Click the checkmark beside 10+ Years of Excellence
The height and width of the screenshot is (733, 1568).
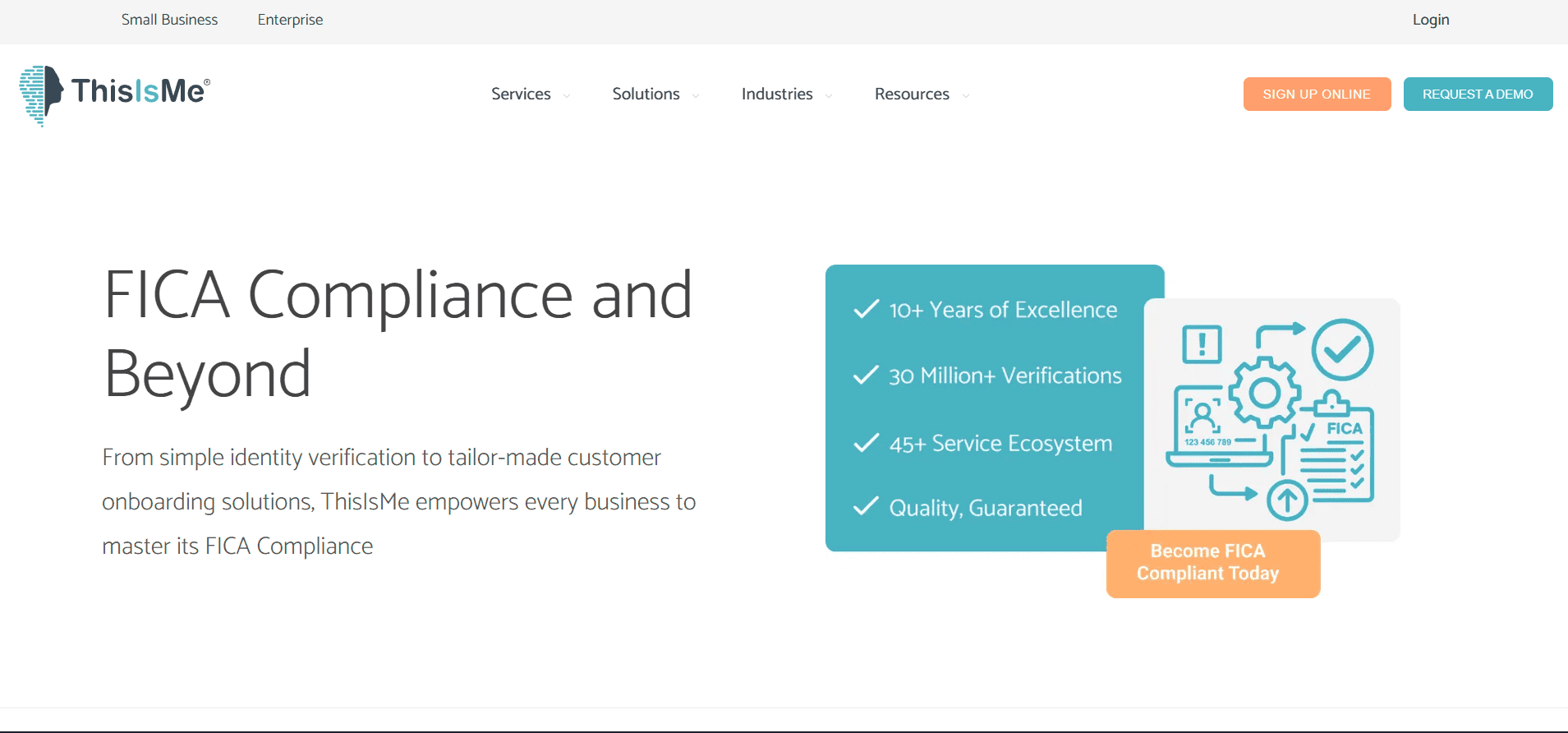pyautogui.click(x=866, y=309)
